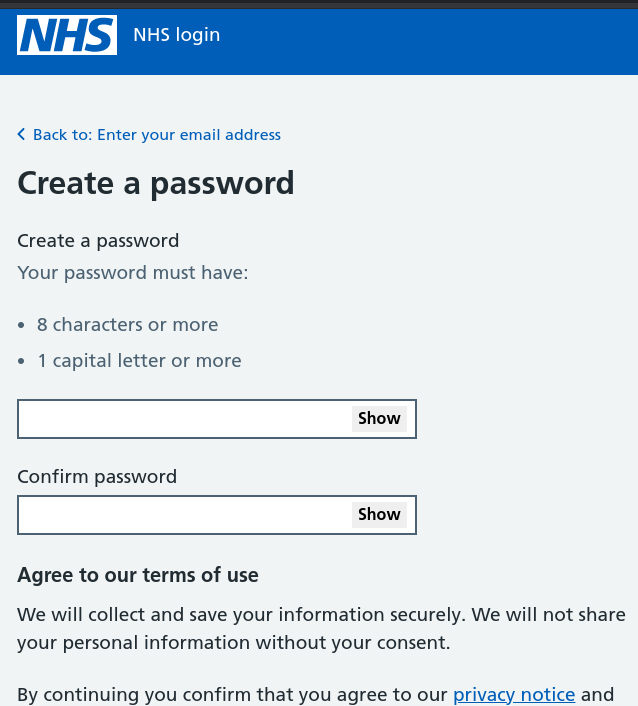The image size is (638, 706).
Task: Click the Agree to our terms of use heading
Action: coord(138,575)
